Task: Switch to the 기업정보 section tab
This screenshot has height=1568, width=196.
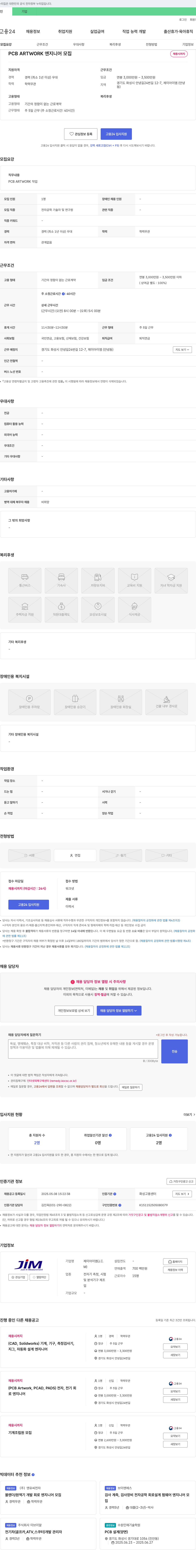Action: click(x=188, y=44)
